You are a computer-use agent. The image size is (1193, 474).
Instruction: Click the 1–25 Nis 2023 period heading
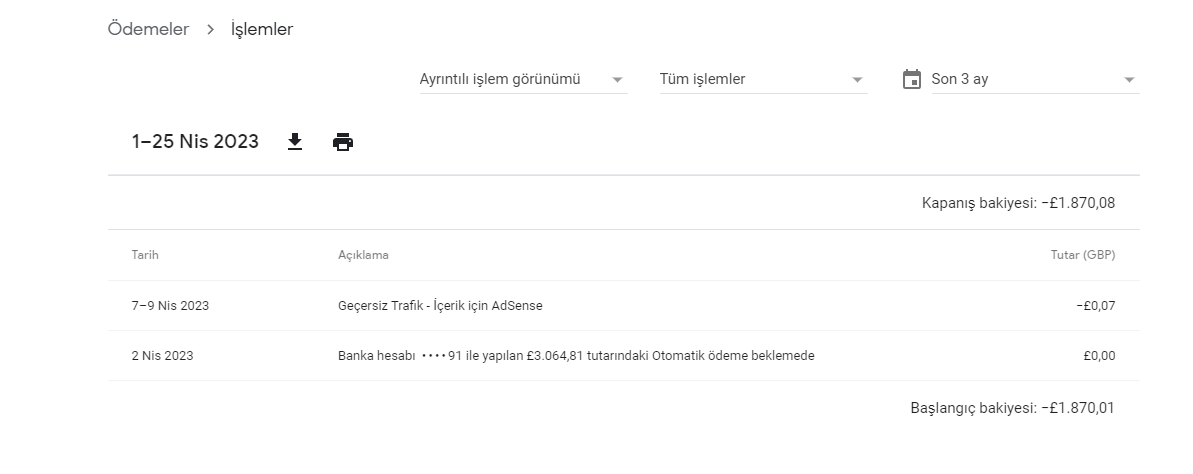pos(195,142)
